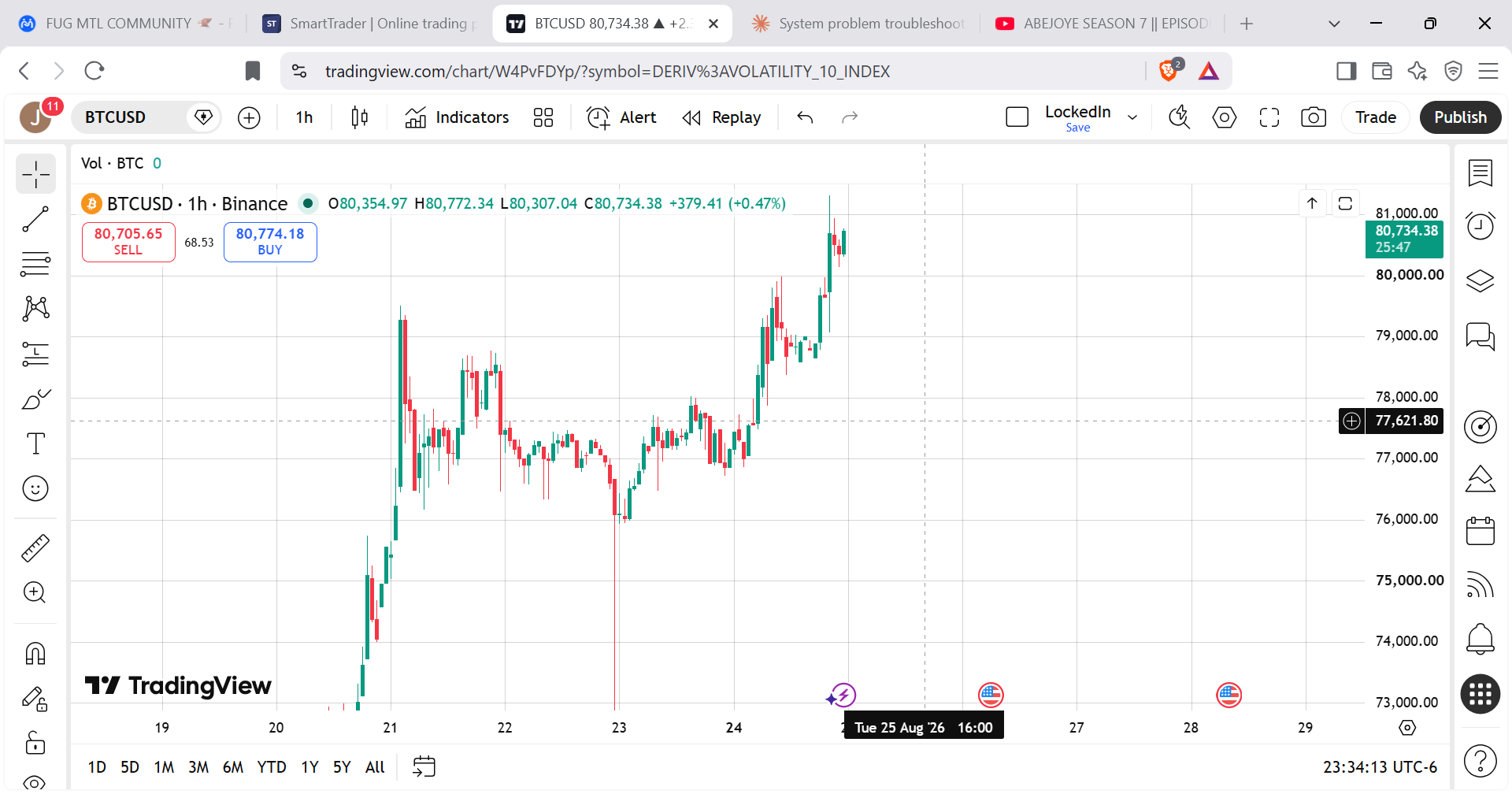Screen dimensions: 1512x794
Task: Pick the ruler measure tool
Action: point(35,547)
